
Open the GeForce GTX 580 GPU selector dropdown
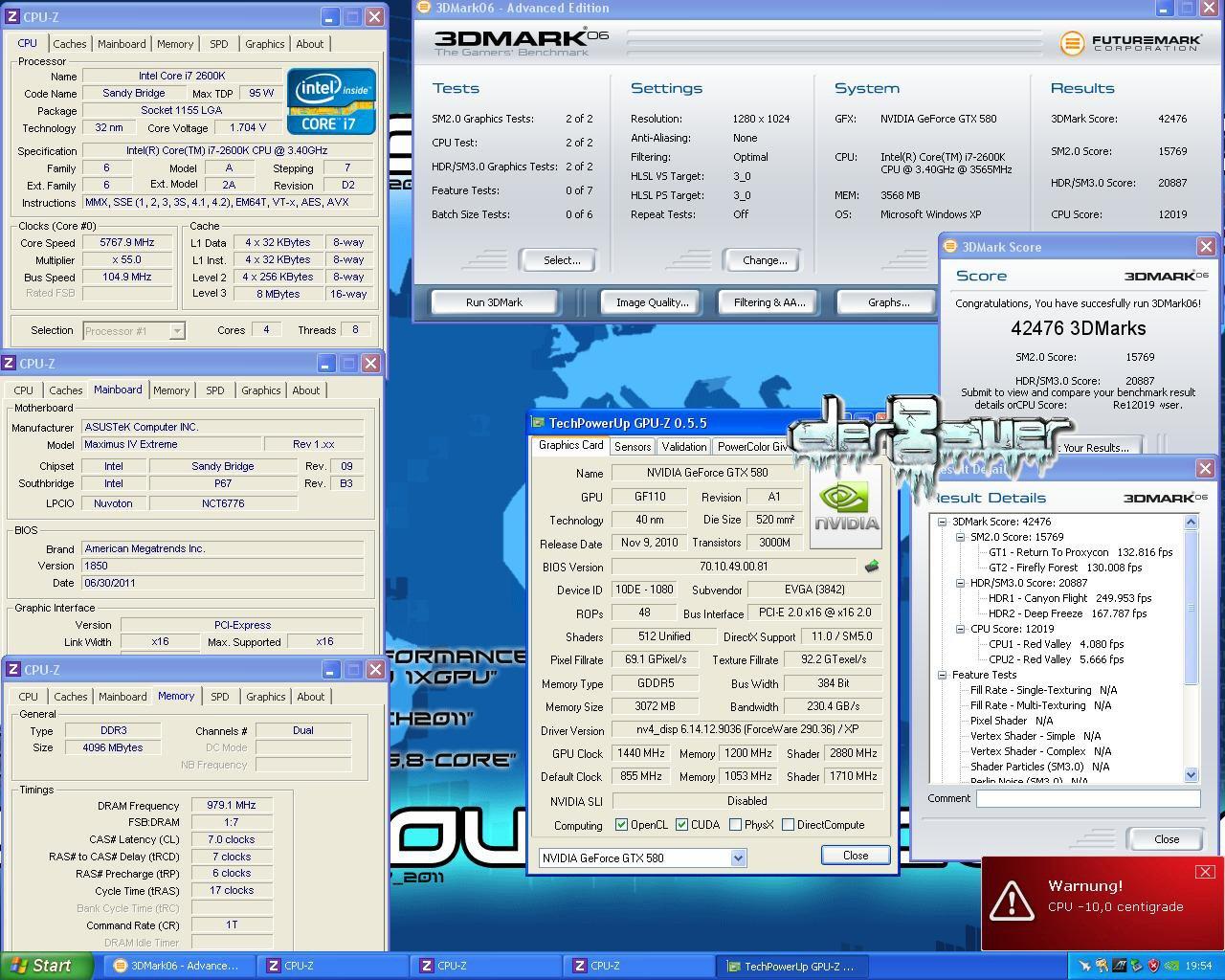tap(738, 857)
